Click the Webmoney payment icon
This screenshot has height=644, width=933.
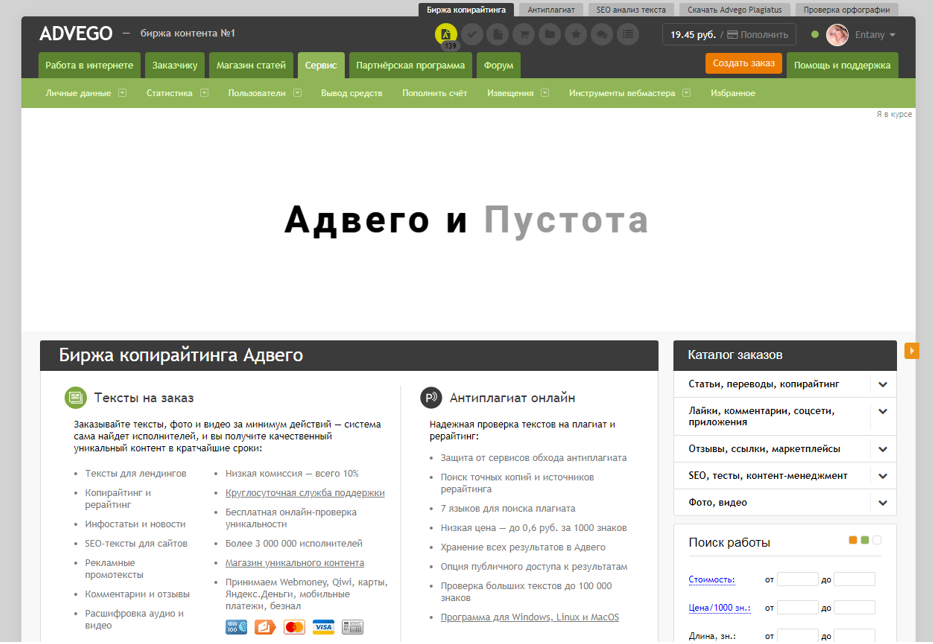236,627
